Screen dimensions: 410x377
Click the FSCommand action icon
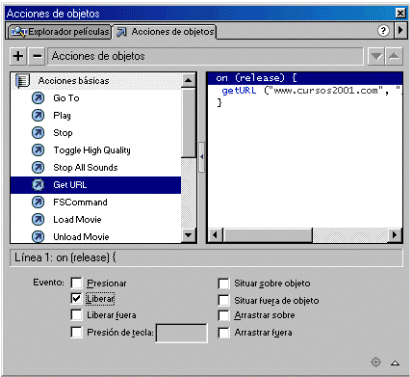38,202
